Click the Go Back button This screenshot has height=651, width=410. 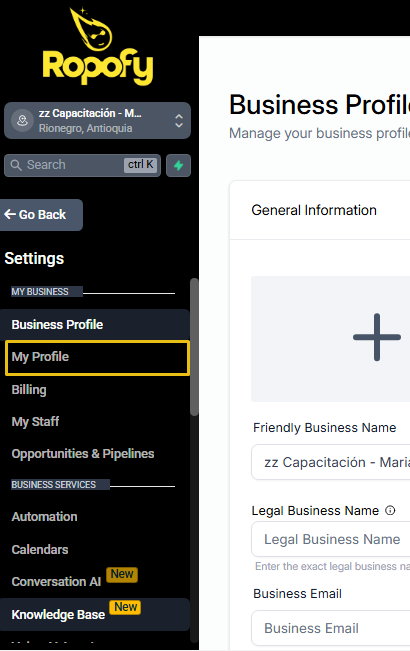tap(41, 215)
